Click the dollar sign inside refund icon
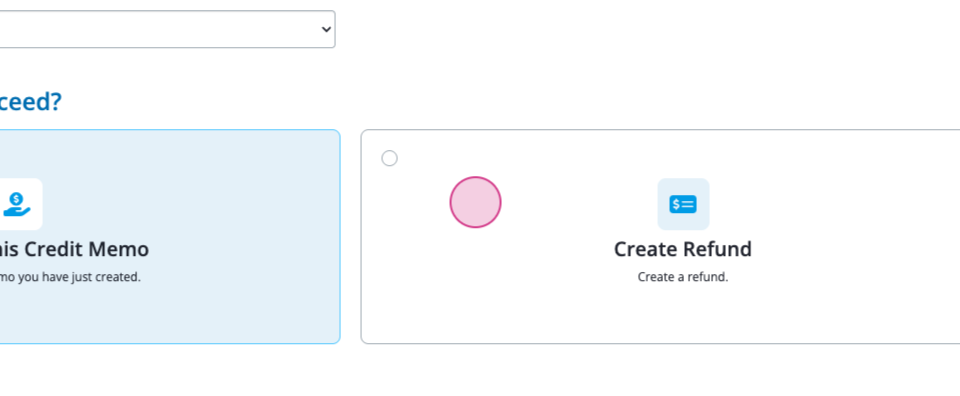Viewport: 960px width, 396px height. pyautogui.click(x=676, y=204)
